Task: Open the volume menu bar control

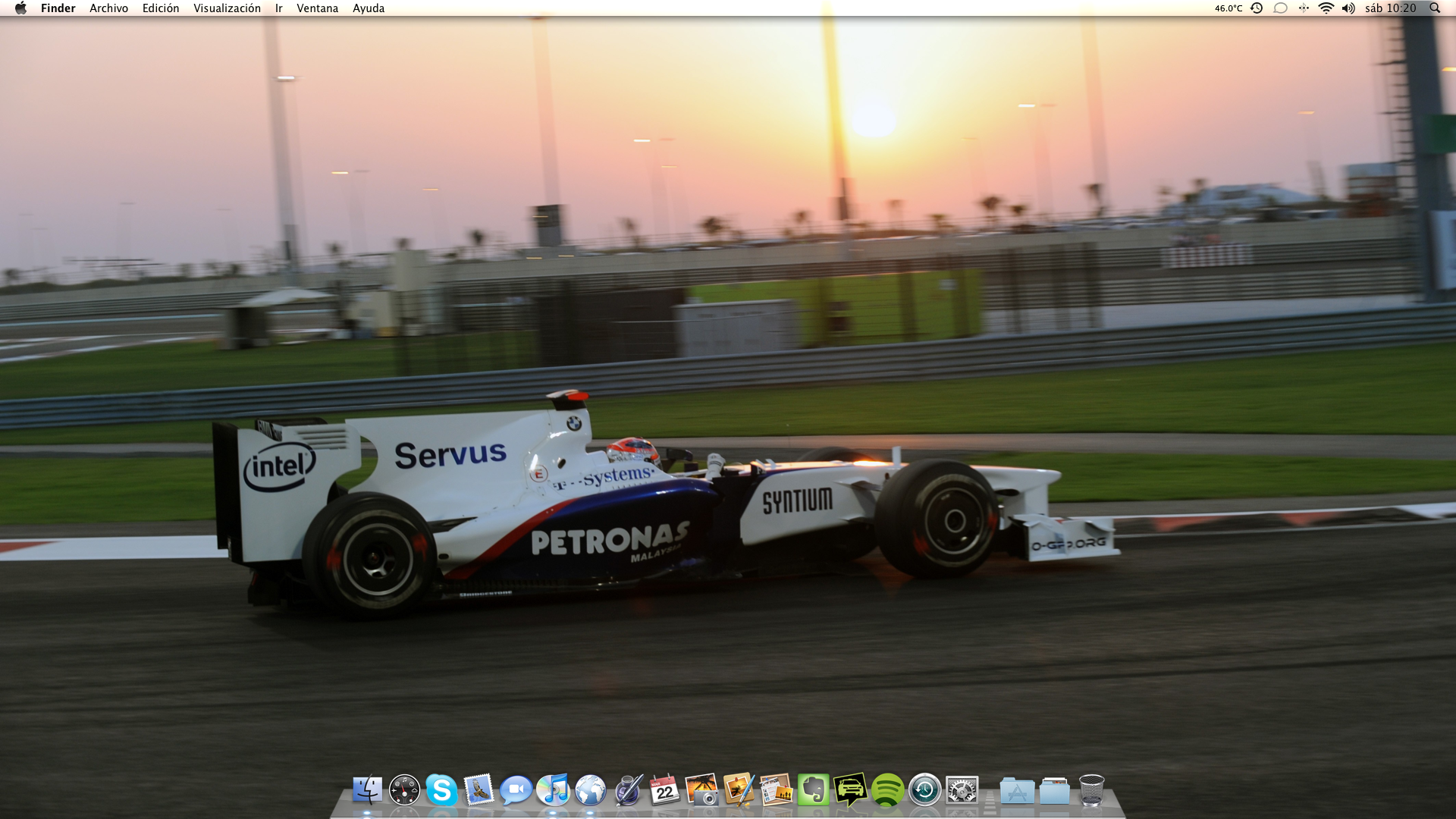Action: point(1348,8)
